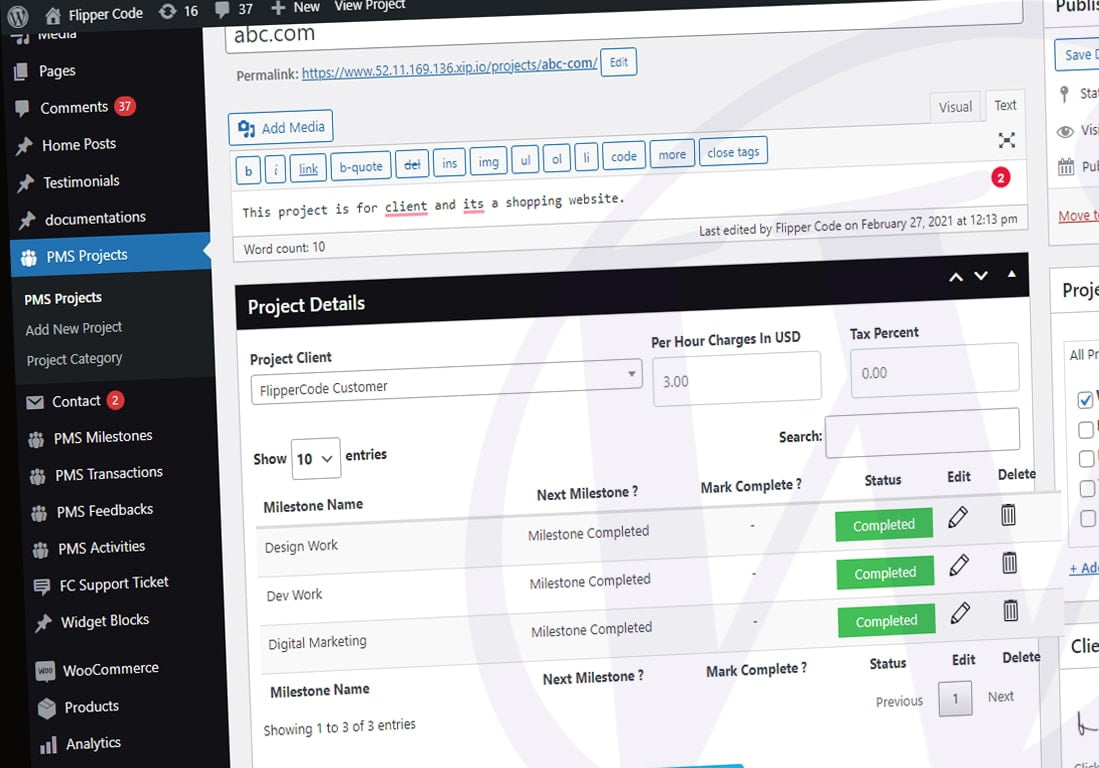
Task: Edit the Design Work milestone via pencil icon
Action: pos(958,518)
